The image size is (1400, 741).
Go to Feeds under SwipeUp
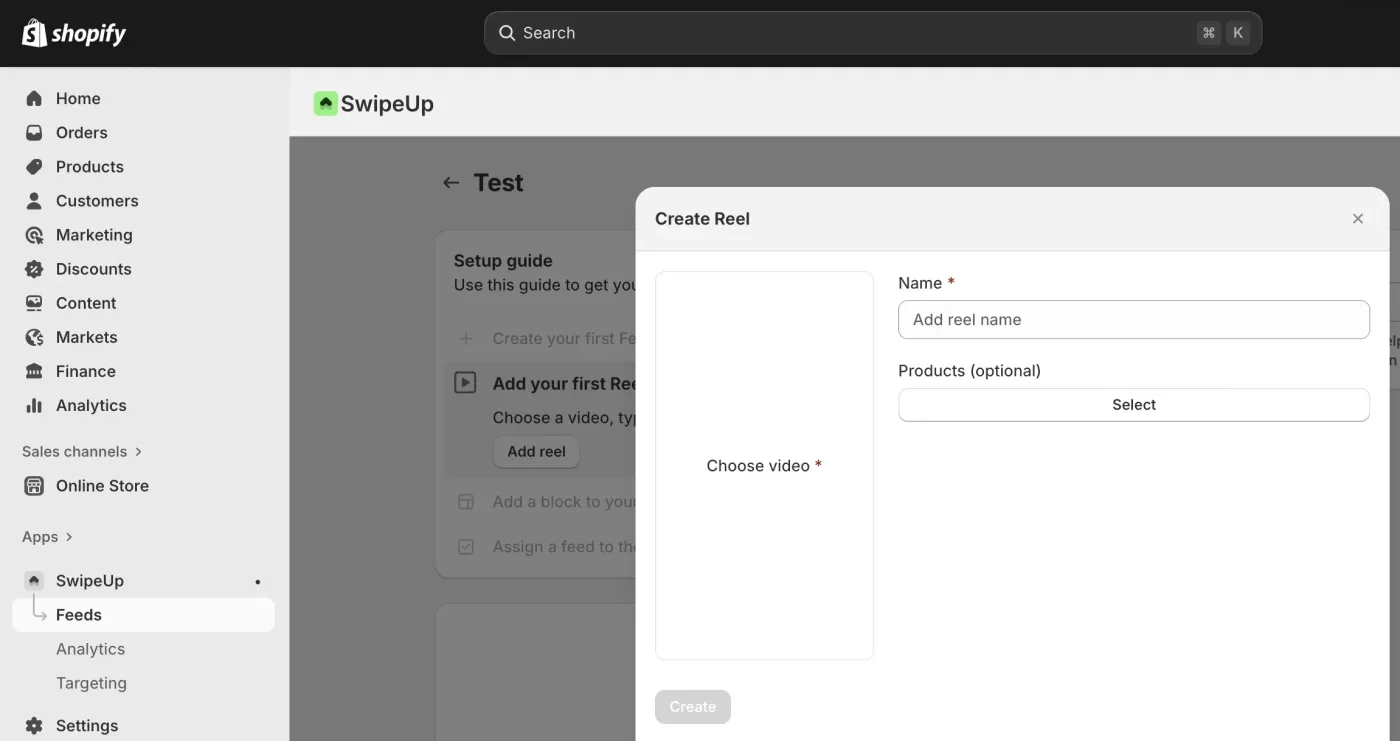click(79, 615)
